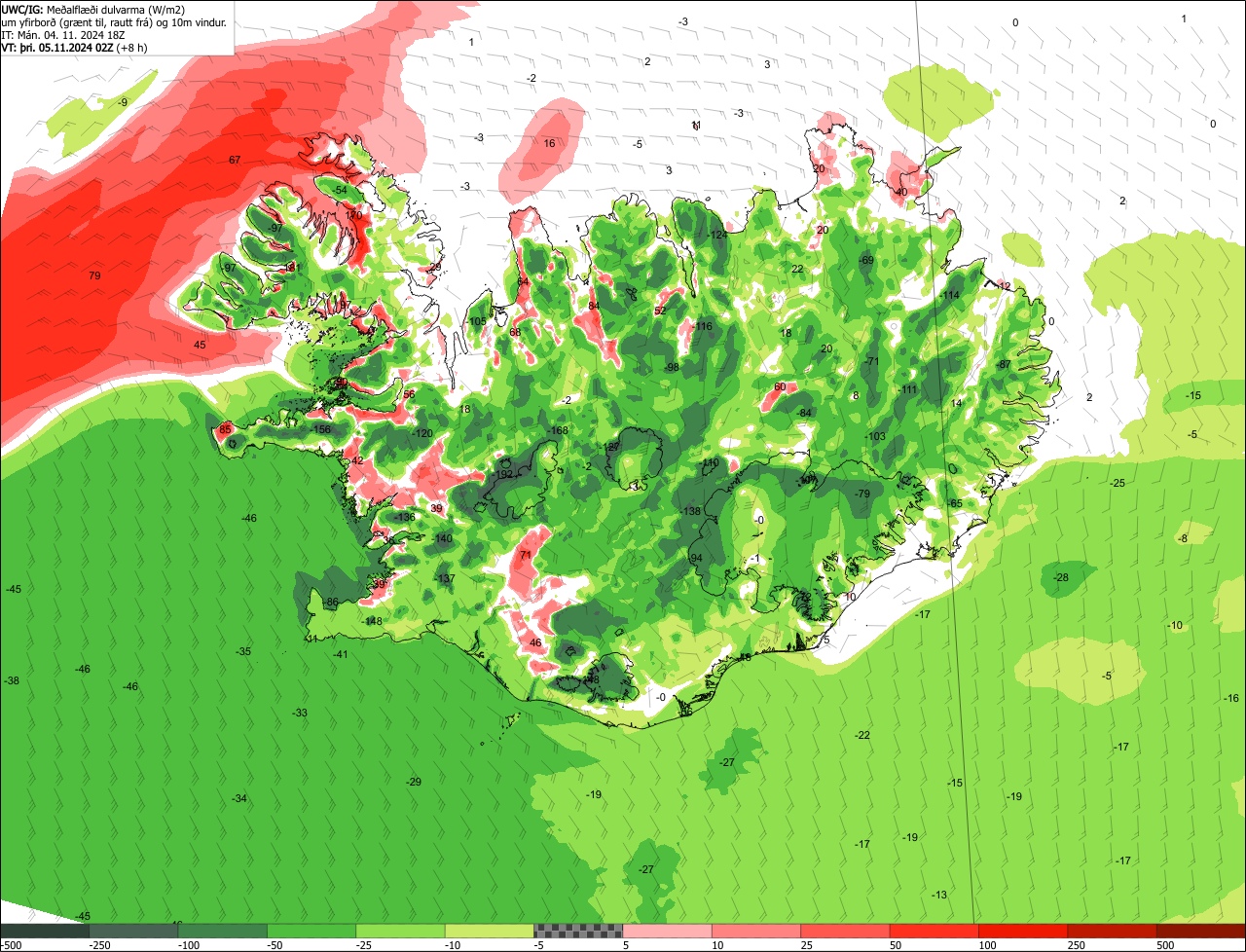Select the legend swatch between 10 and 25
The height and width of the screenshot is (952, 1246).
pyautogui.click(x=756, y=931)
